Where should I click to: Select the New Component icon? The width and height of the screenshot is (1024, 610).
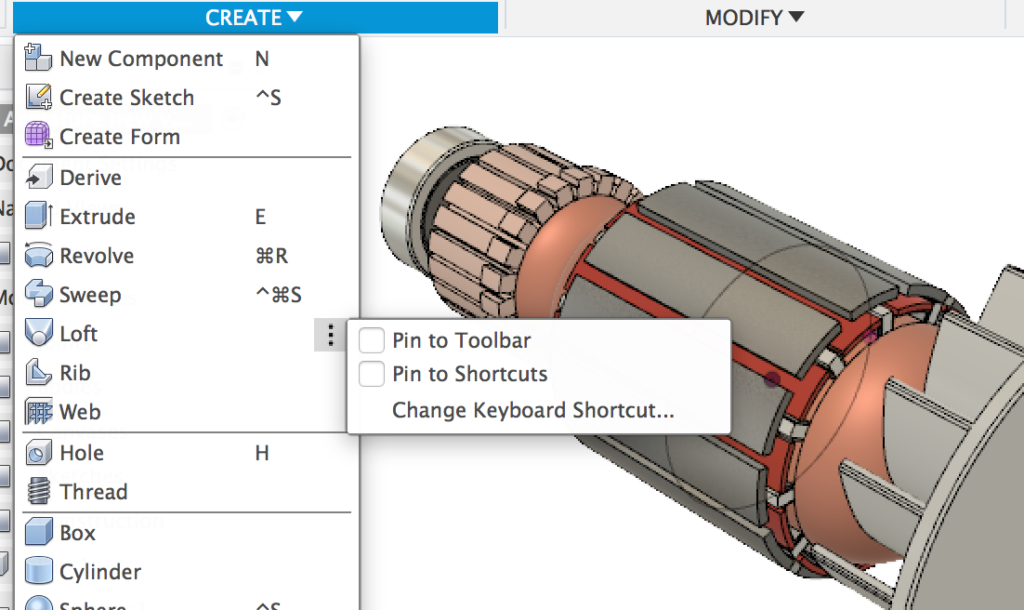pos(37,58)
